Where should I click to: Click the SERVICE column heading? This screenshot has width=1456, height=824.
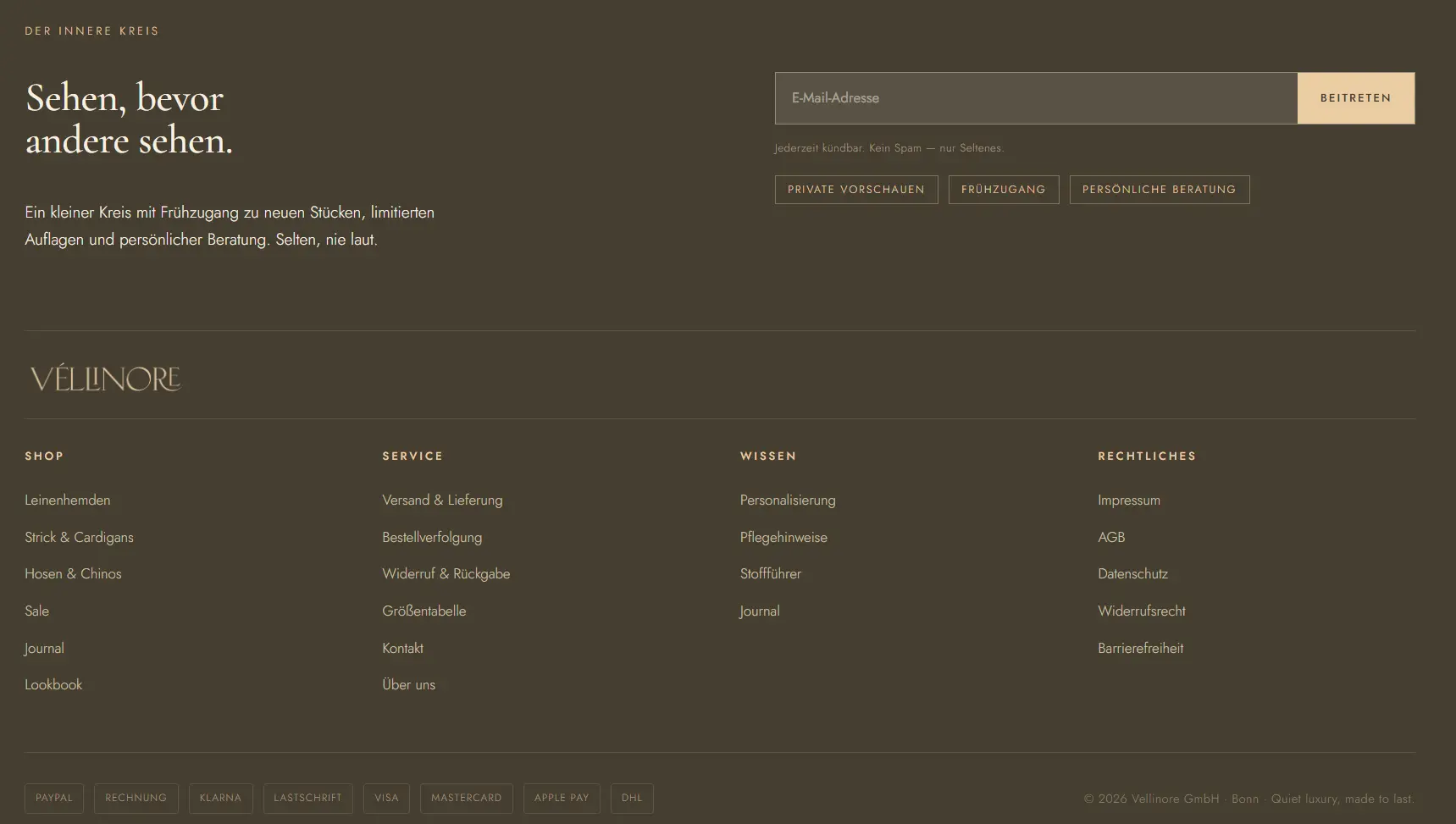point(412,456)
